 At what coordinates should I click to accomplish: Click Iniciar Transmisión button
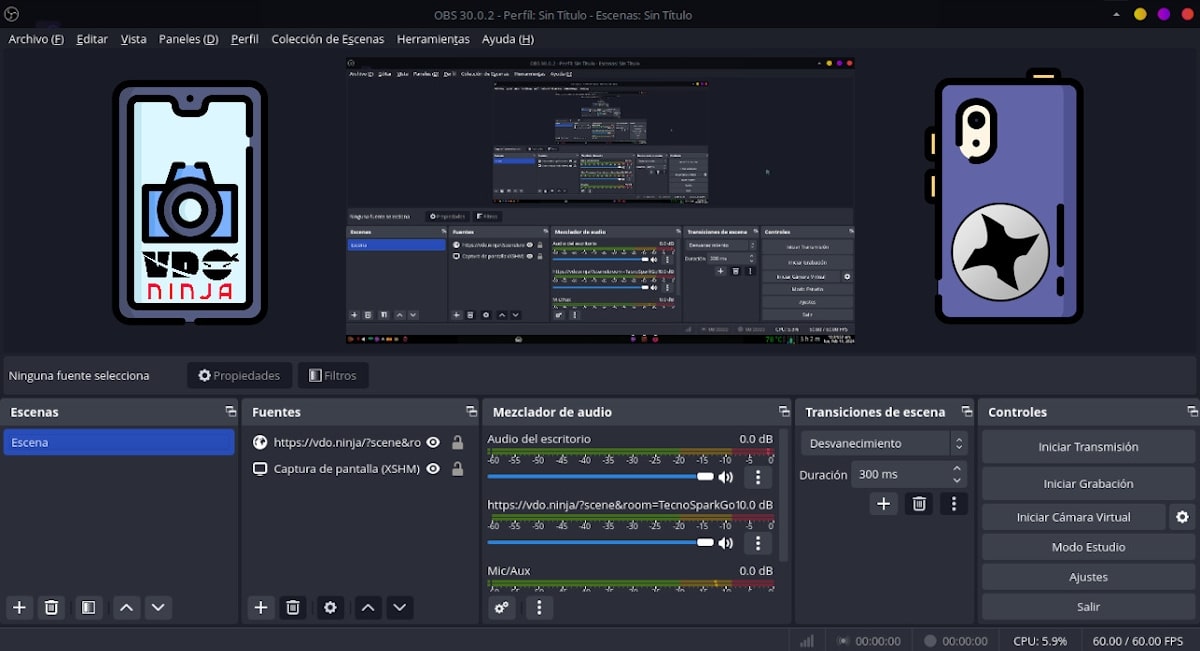[1087, 446]
